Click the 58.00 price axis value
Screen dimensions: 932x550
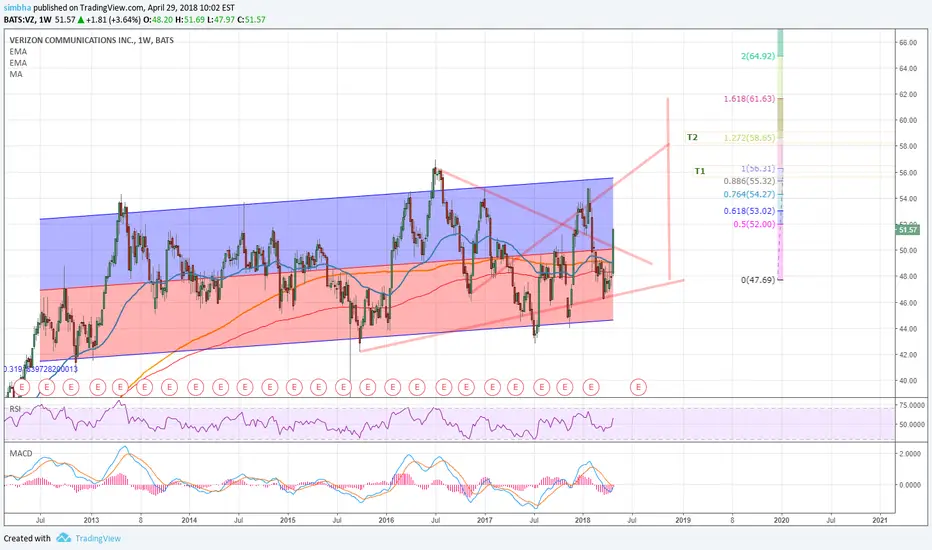coord(907,146)
